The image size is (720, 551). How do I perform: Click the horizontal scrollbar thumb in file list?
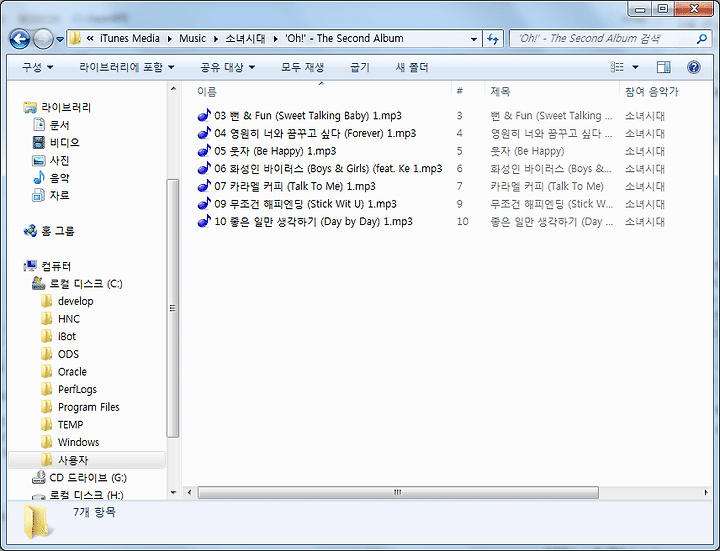click(398, 492)
